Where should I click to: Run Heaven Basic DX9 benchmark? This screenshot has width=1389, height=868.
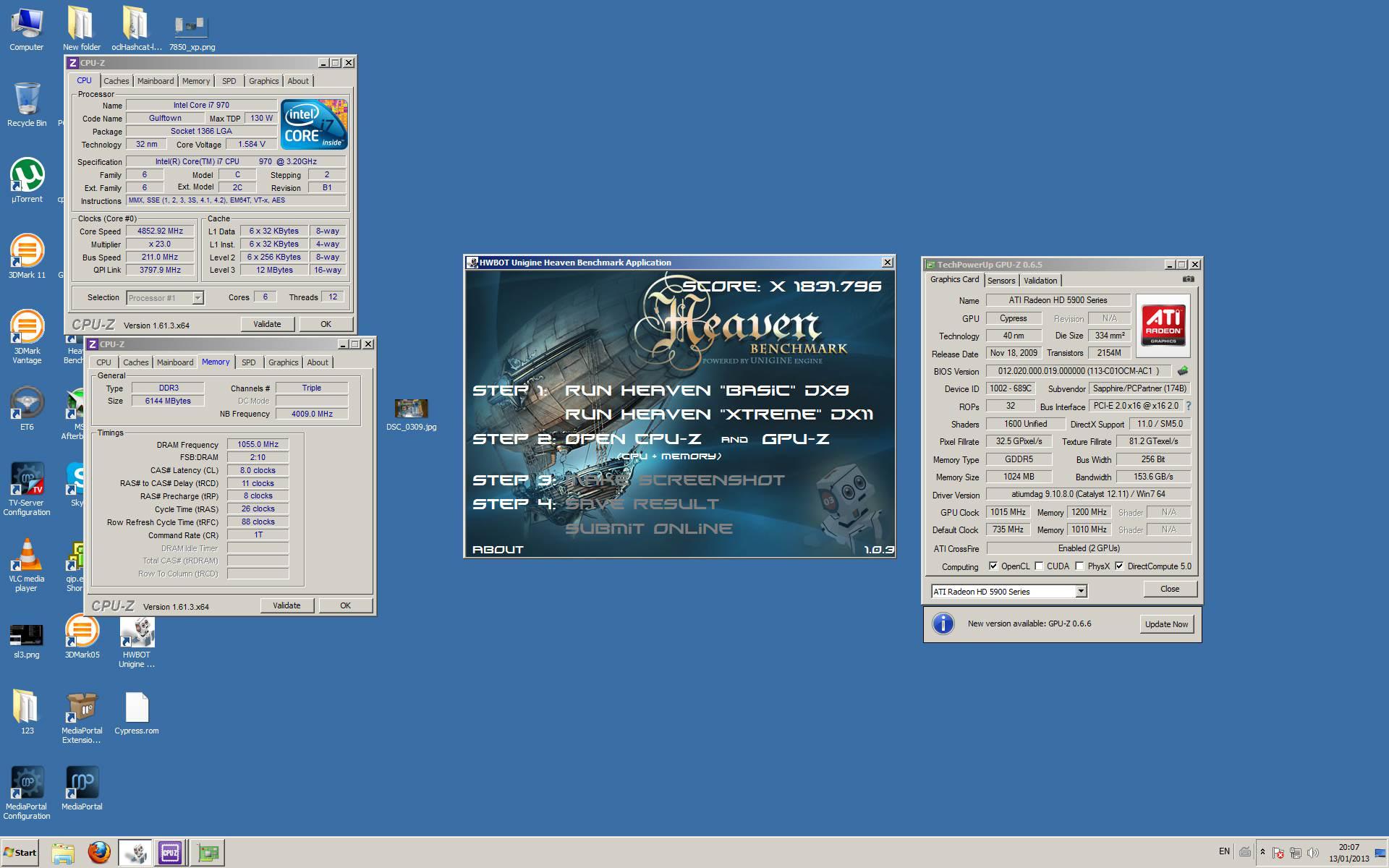click(707, 391)
